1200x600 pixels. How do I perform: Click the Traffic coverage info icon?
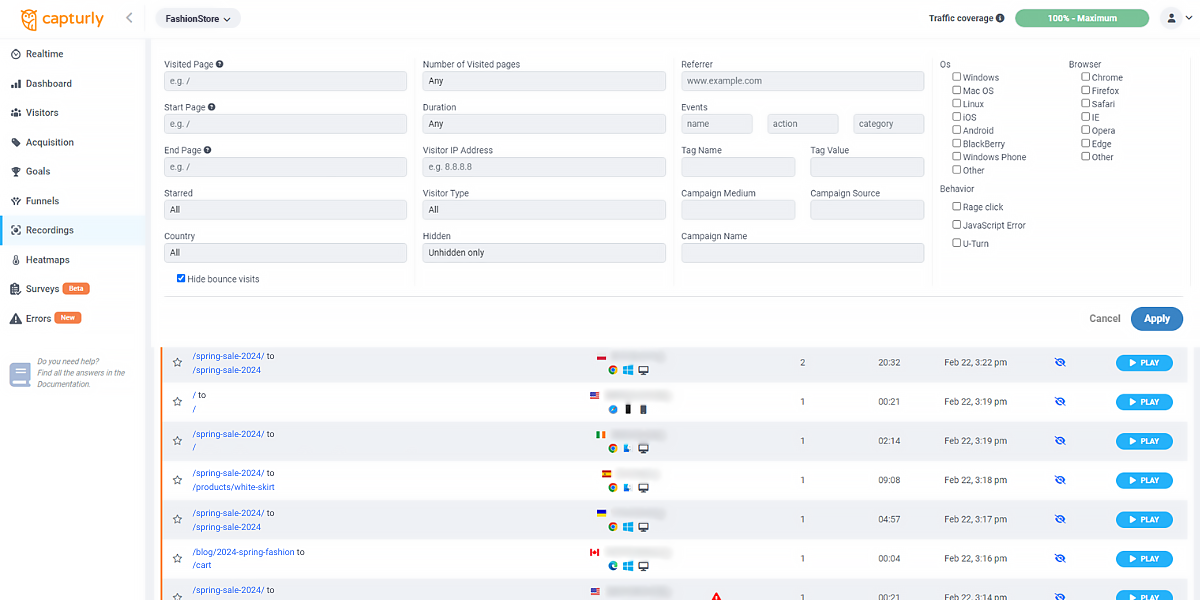point(1000,18)
